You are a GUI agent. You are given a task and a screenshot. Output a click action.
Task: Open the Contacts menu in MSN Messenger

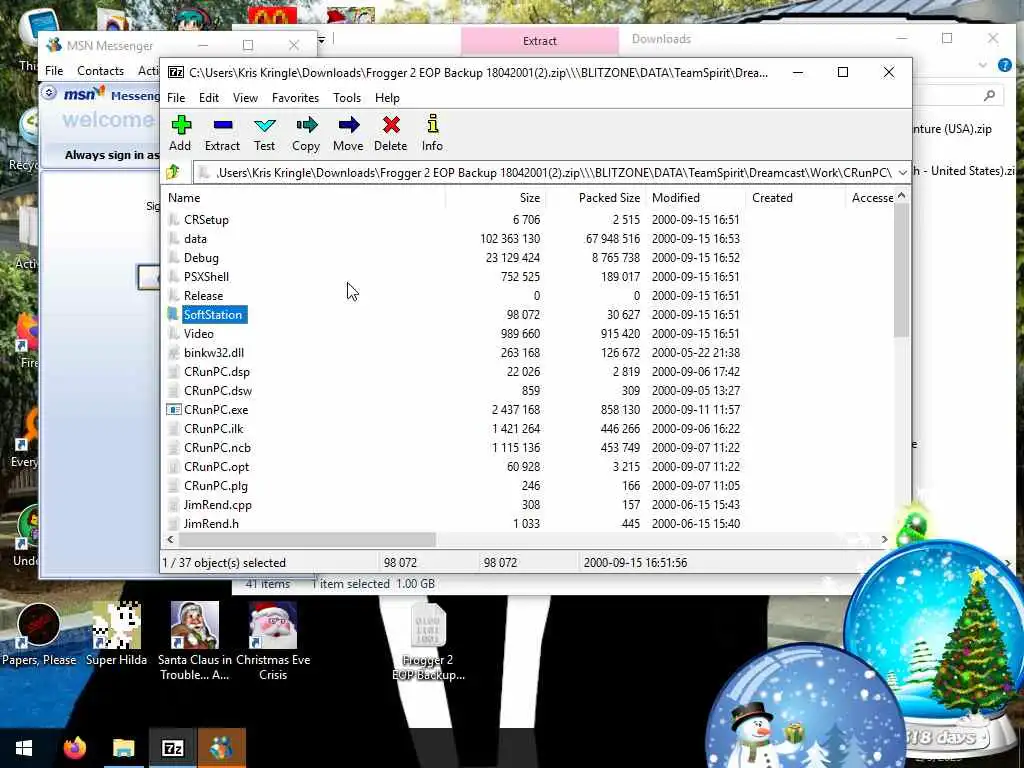coord(101,71)
